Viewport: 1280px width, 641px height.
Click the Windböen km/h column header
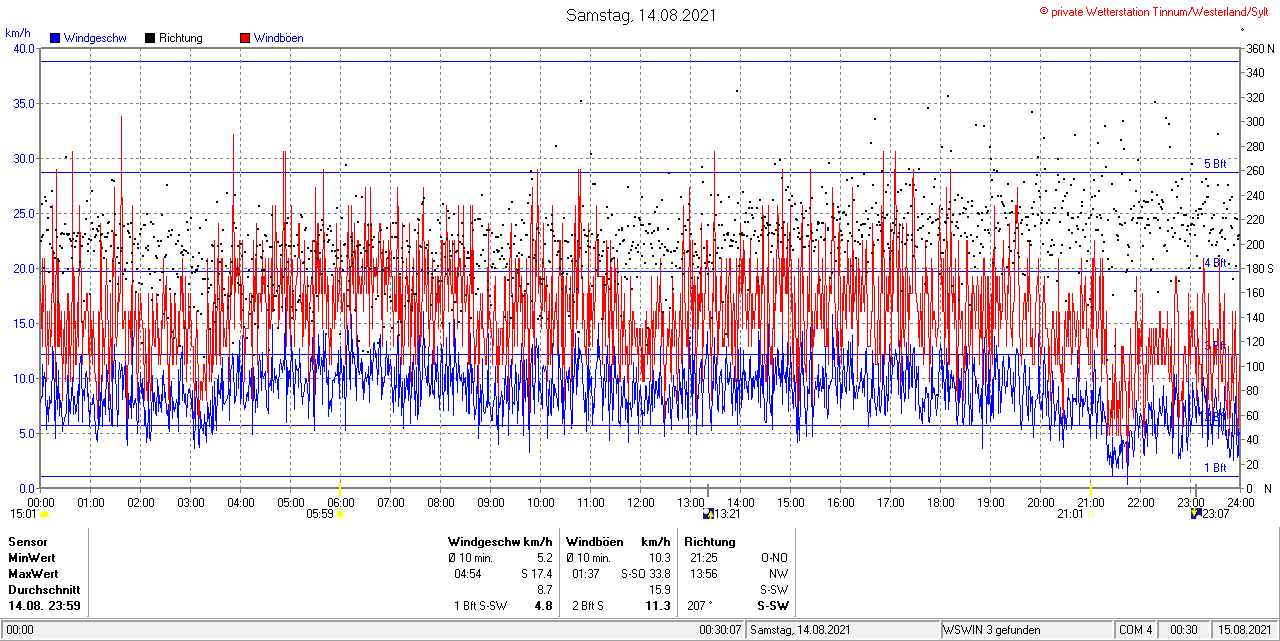pyautogui.click(x=618, y=542)
